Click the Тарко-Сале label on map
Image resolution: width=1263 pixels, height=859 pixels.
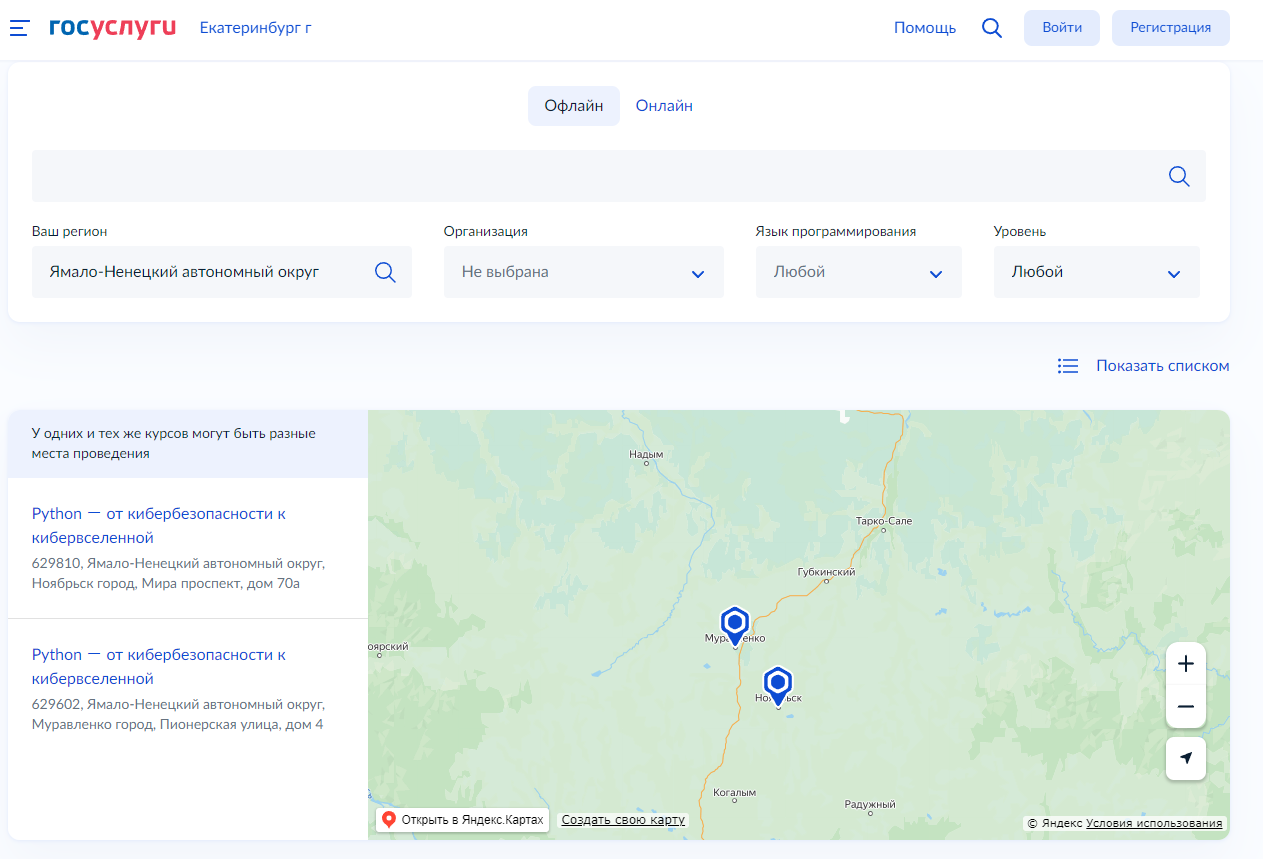pos(884,521)
